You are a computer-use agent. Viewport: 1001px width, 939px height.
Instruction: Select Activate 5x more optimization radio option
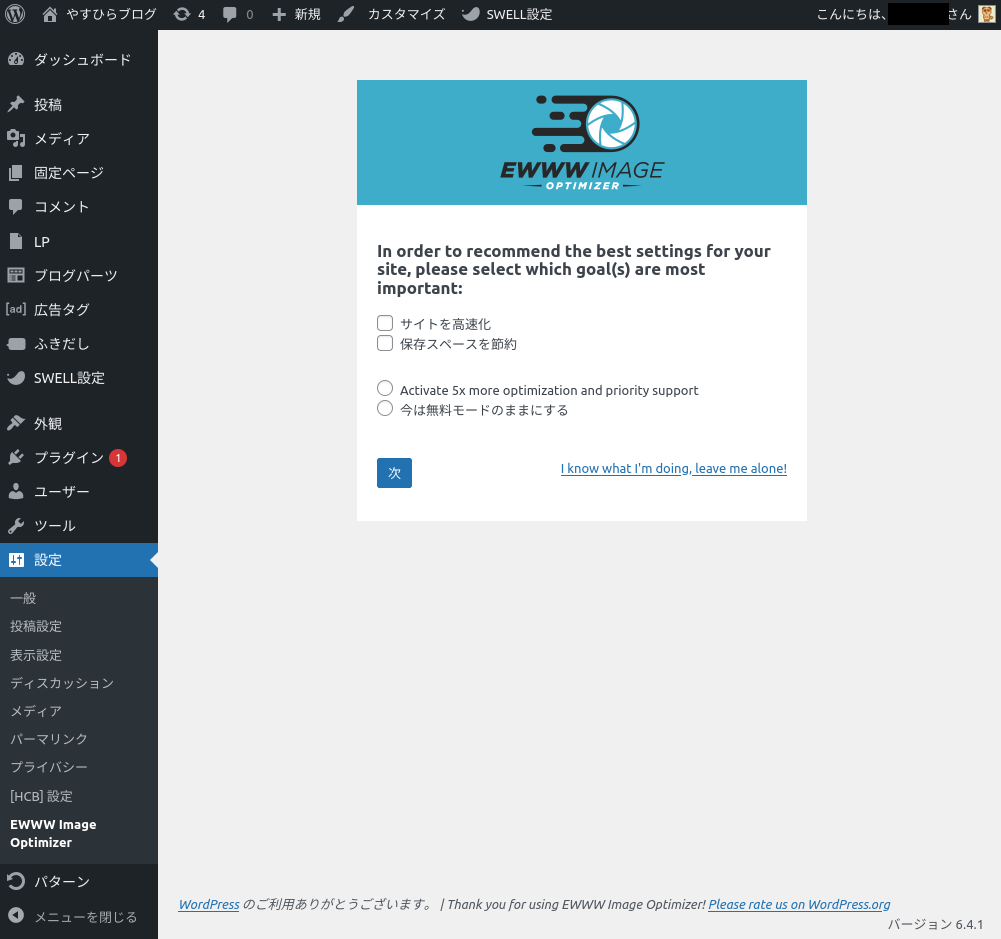(385, 388)
